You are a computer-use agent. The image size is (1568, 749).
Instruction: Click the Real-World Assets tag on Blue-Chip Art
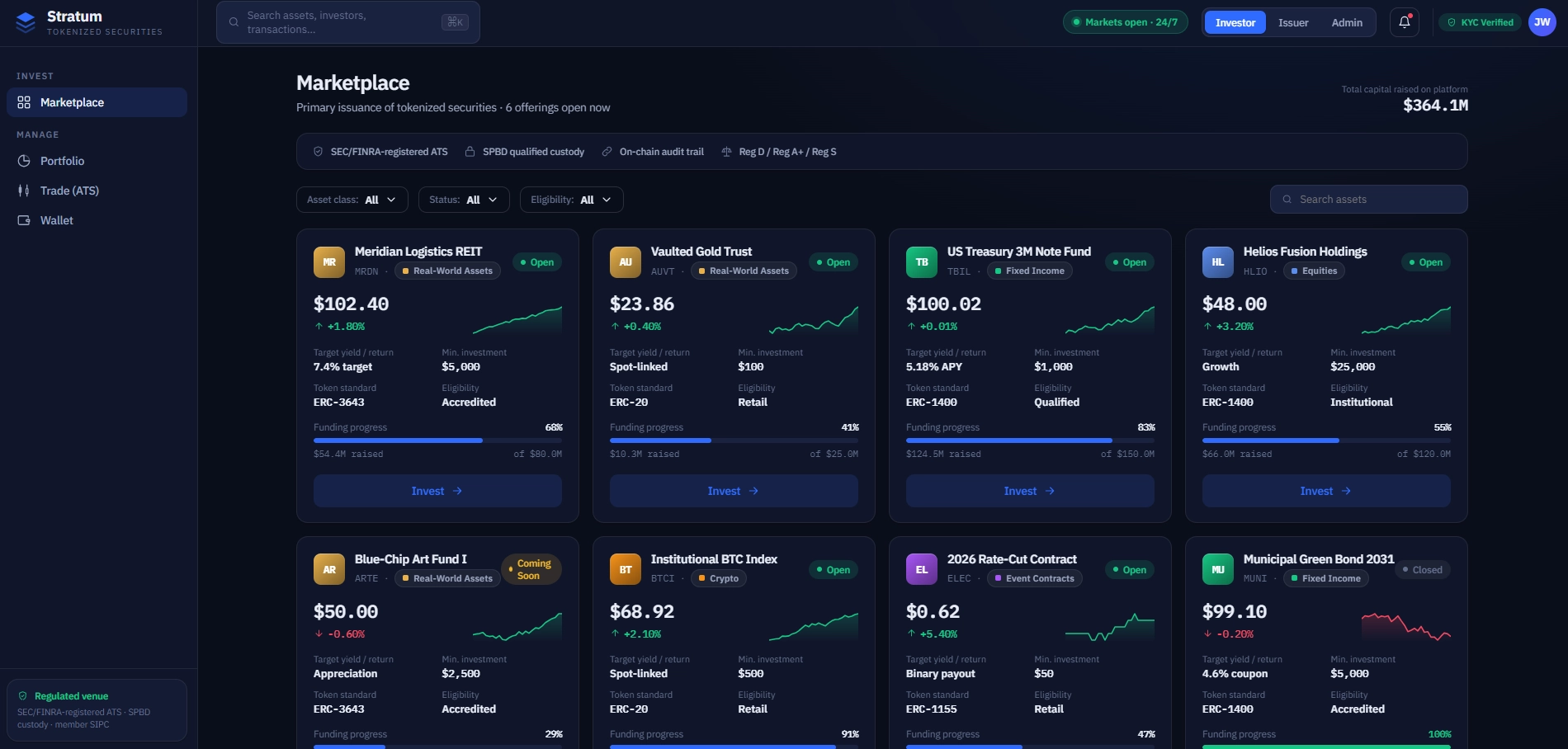pyautogui.click(x=447, y=578)
